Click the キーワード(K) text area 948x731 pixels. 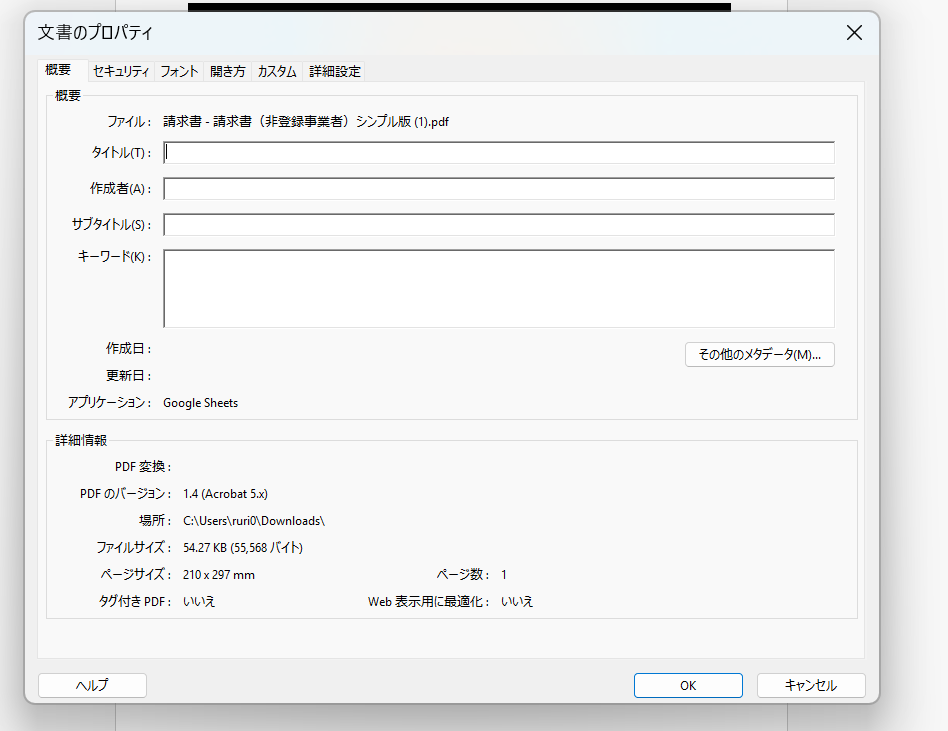point(498,288)
